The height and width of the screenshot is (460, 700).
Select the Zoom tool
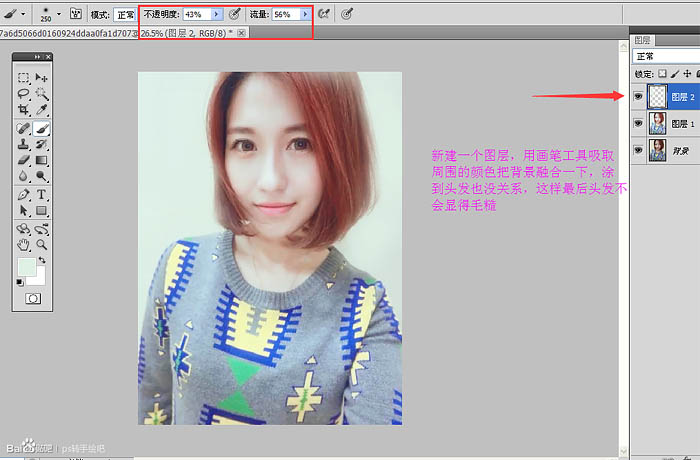pos(42,245)
